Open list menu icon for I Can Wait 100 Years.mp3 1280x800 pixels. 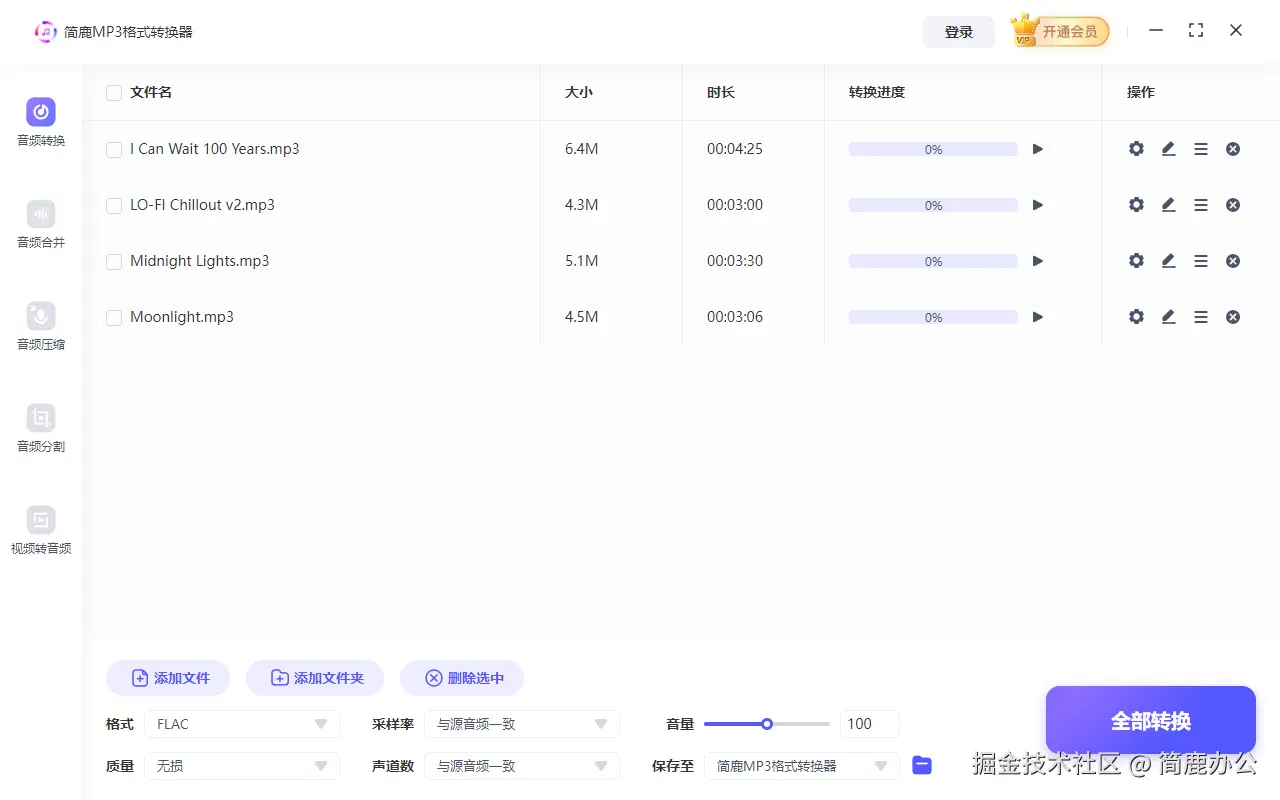1201,149
